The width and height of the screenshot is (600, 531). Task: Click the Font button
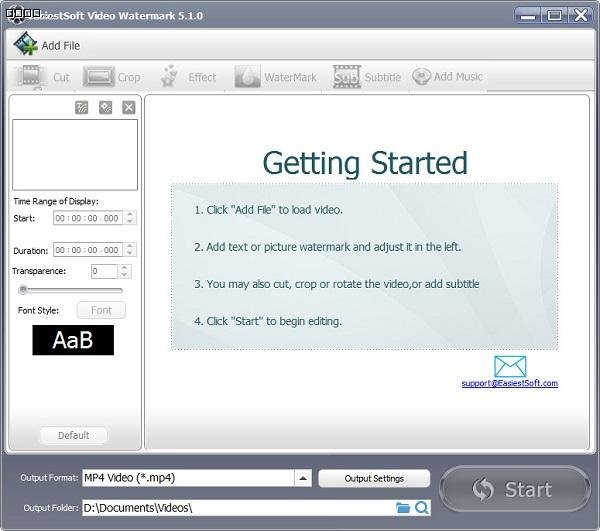tap(101, 310)
